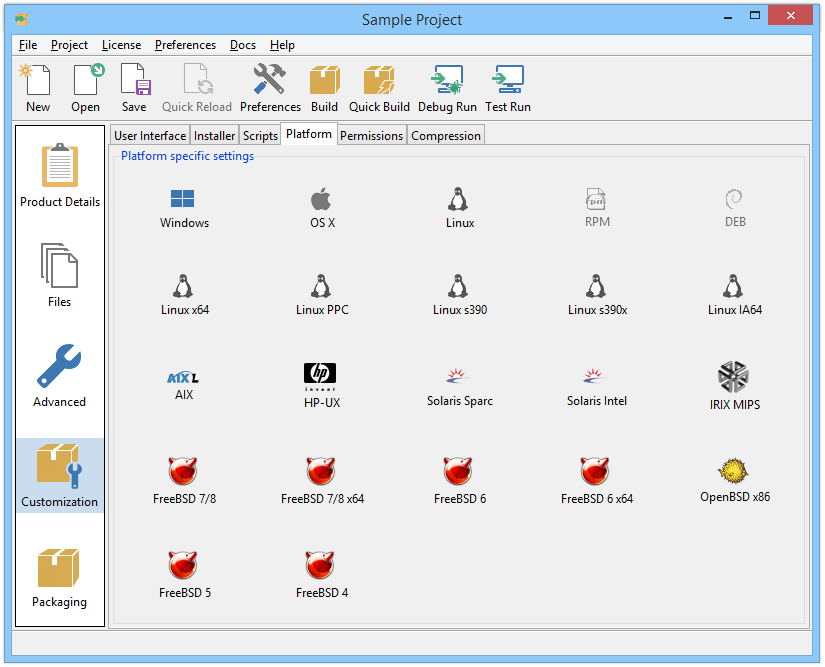Image resolution: width=825 pixels, height=667 pixels.
Task: Select the IRIX MIPS platform icon
Action: click(734, 380)
